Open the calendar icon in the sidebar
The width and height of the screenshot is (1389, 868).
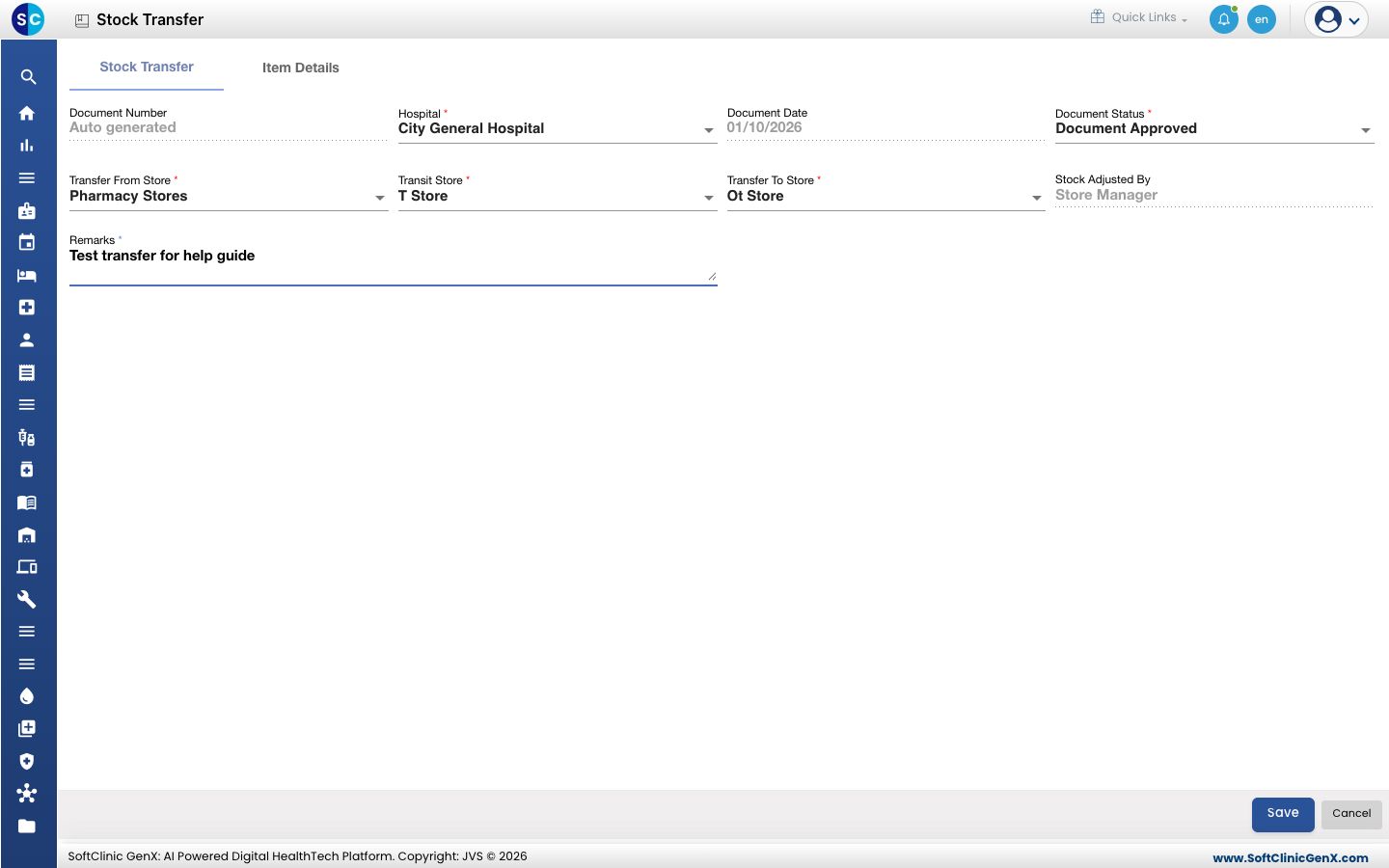point(27,242)
